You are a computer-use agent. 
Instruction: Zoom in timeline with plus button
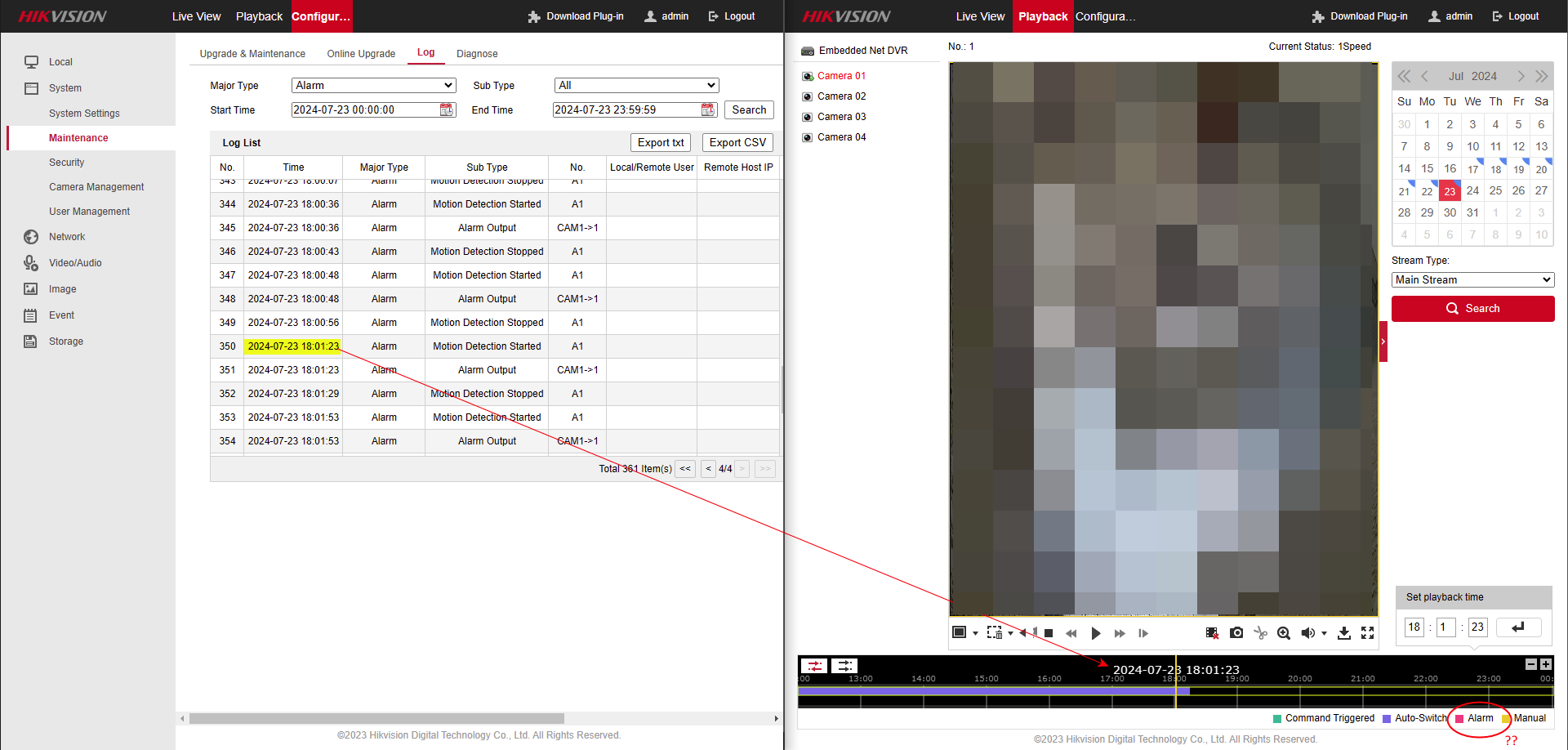[1545, 664]
